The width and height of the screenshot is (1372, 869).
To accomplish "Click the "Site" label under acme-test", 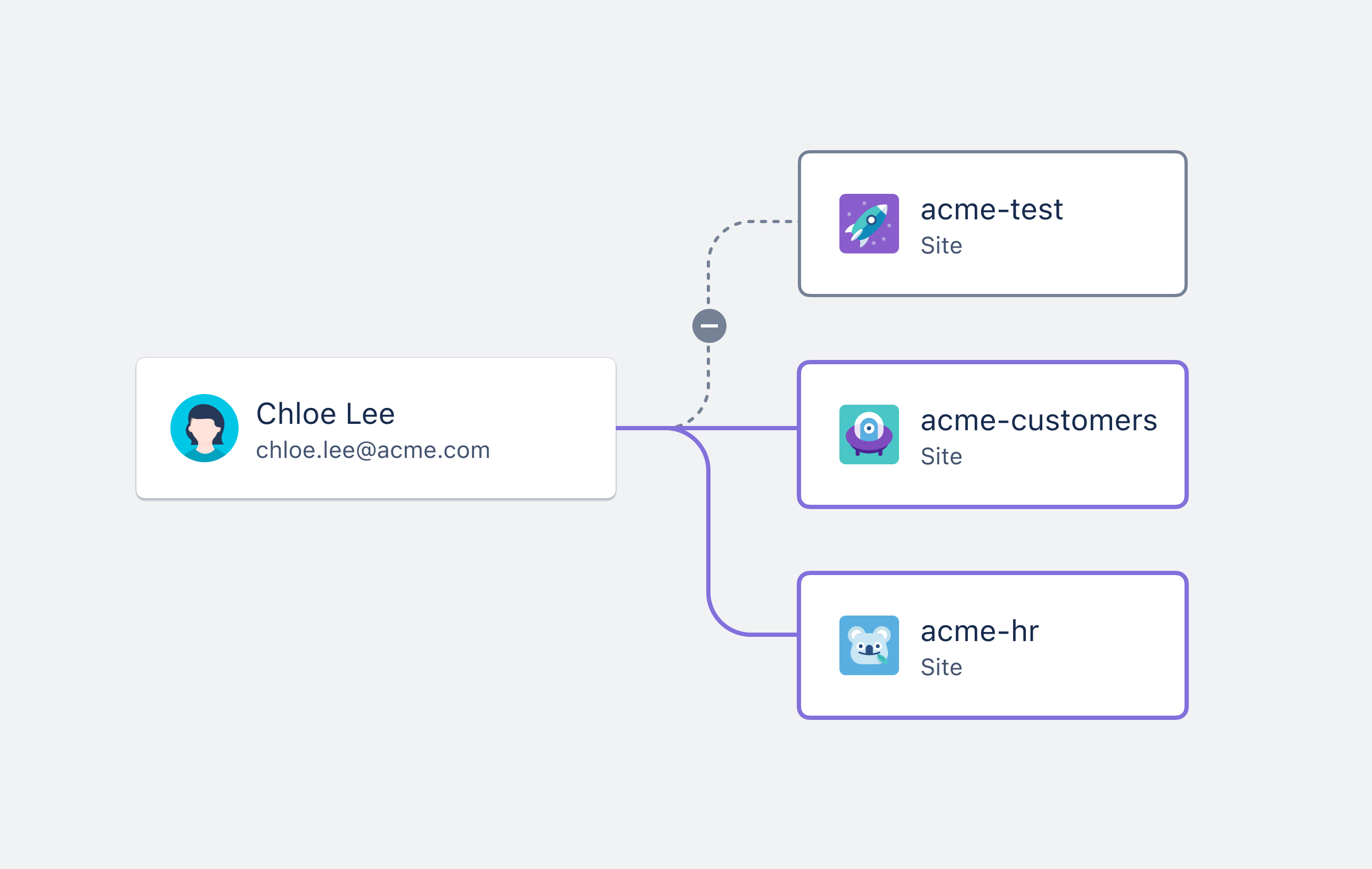I will pyautogui.click(x=942, y=245).
